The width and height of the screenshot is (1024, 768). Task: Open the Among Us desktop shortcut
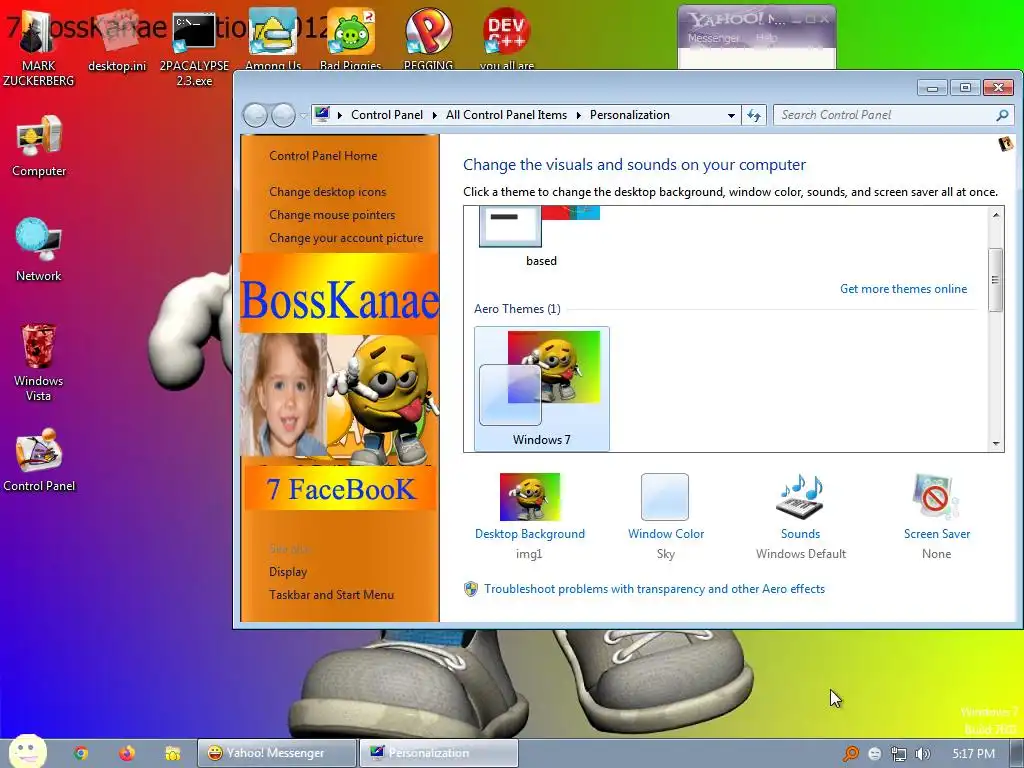click(273, 39)
